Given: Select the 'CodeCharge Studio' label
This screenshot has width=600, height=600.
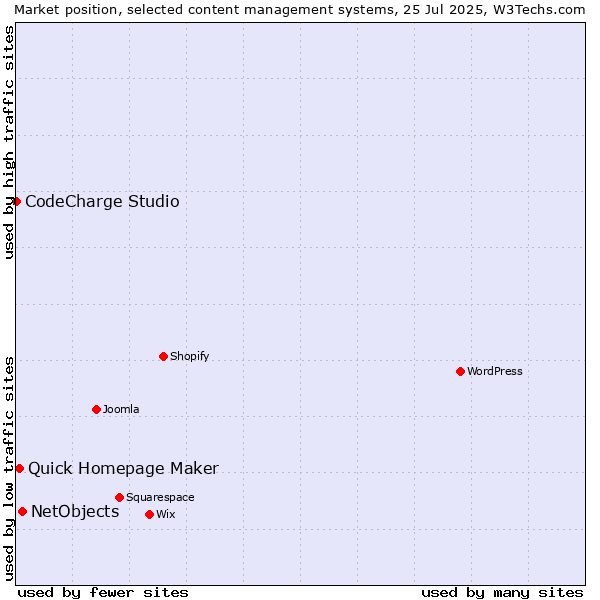Looking at the screenshot, I should (x=102, y=202).
